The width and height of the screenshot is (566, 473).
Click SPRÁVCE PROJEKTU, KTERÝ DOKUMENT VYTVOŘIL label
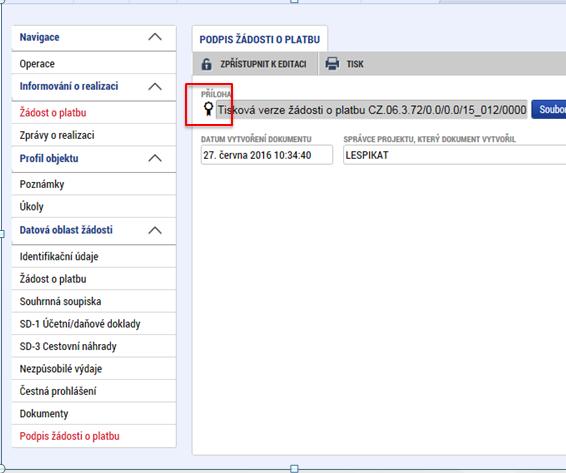(430, 139)
